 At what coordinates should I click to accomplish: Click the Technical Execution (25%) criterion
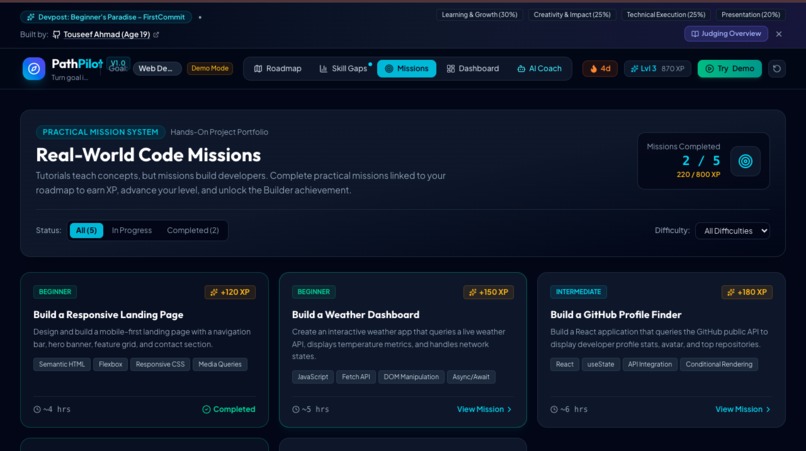666,14
